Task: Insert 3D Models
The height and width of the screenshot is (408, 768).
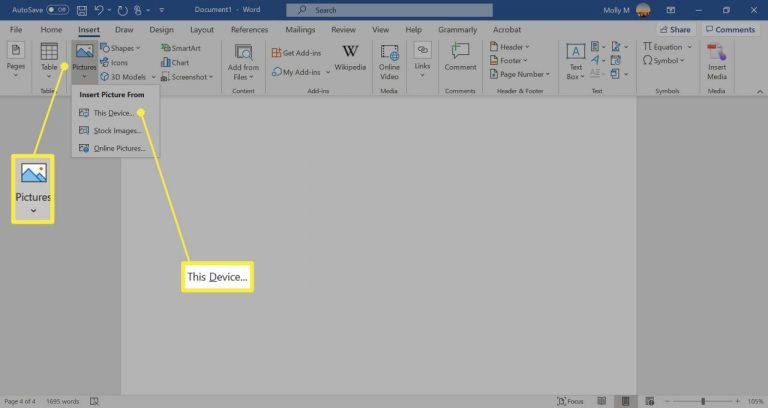Action: pyautogui.click(x=123, y=77)
